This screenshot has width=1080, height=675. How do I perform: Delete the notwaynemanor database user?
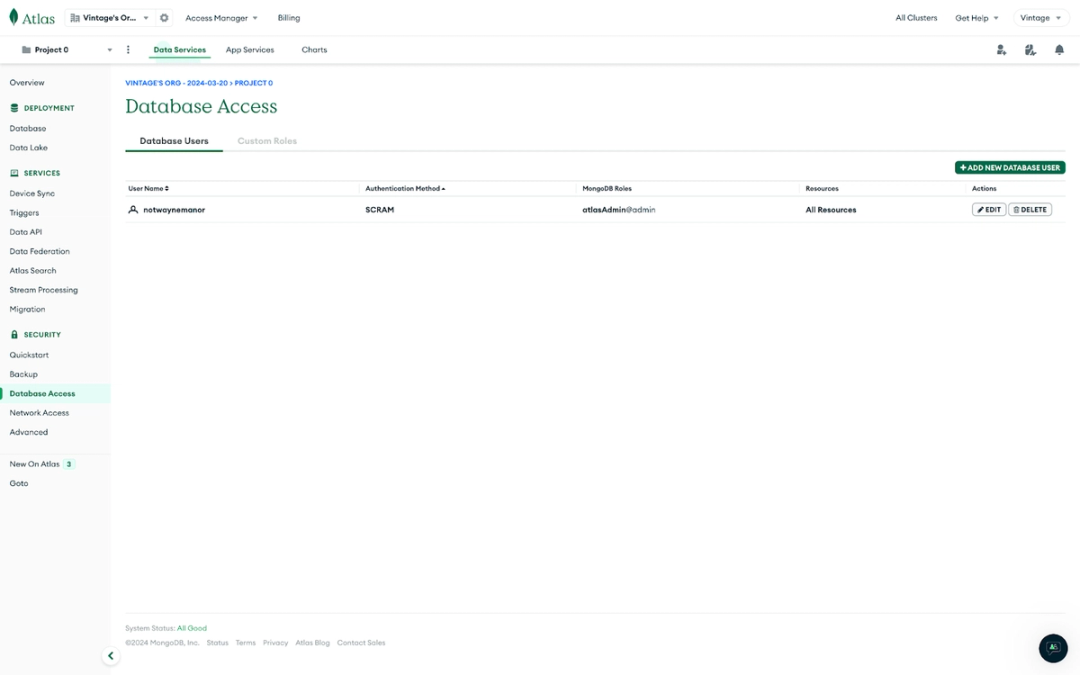[x=1030, y=209]
